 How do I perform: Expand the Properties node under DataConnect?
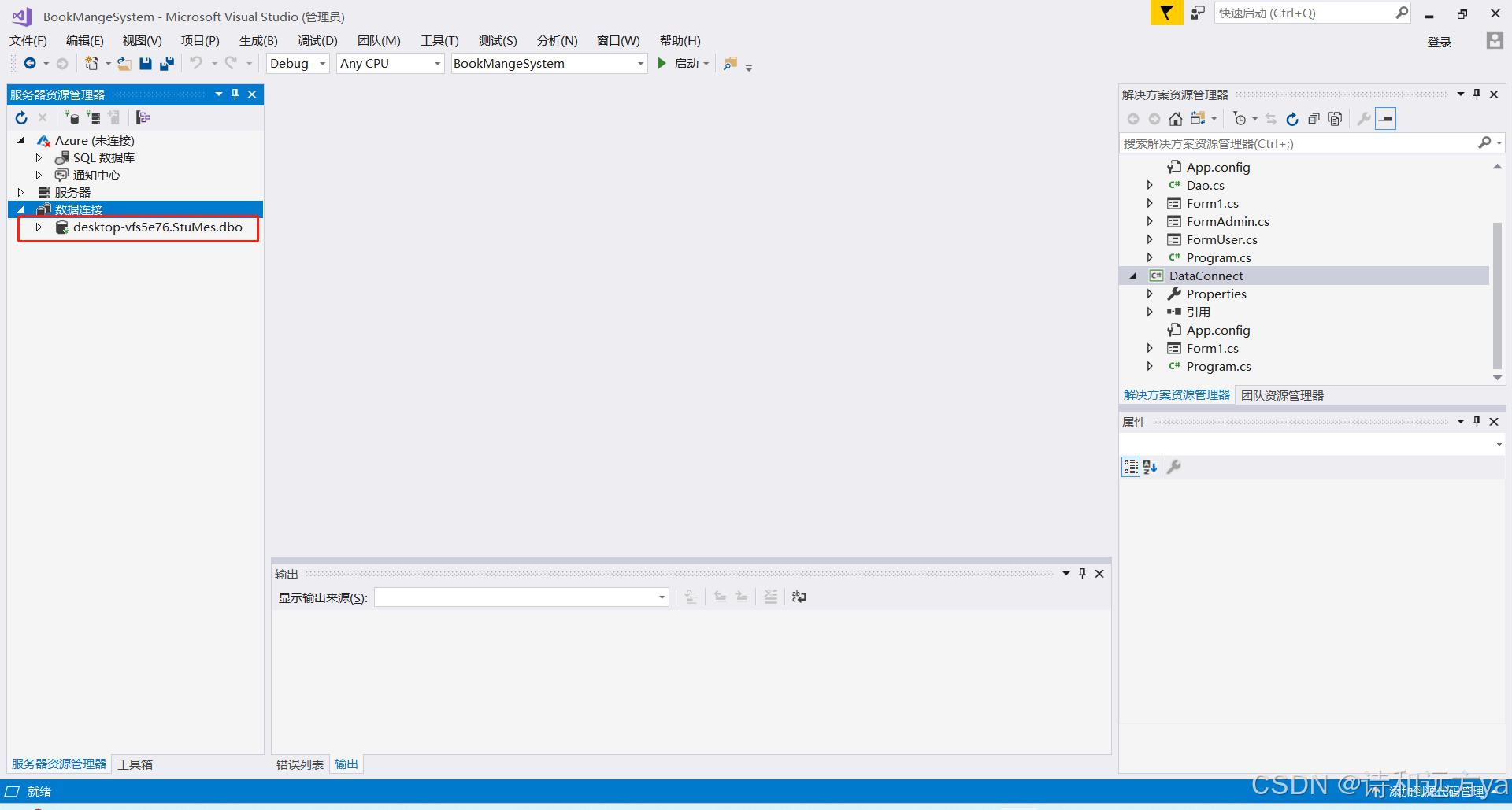(1150, 294)
